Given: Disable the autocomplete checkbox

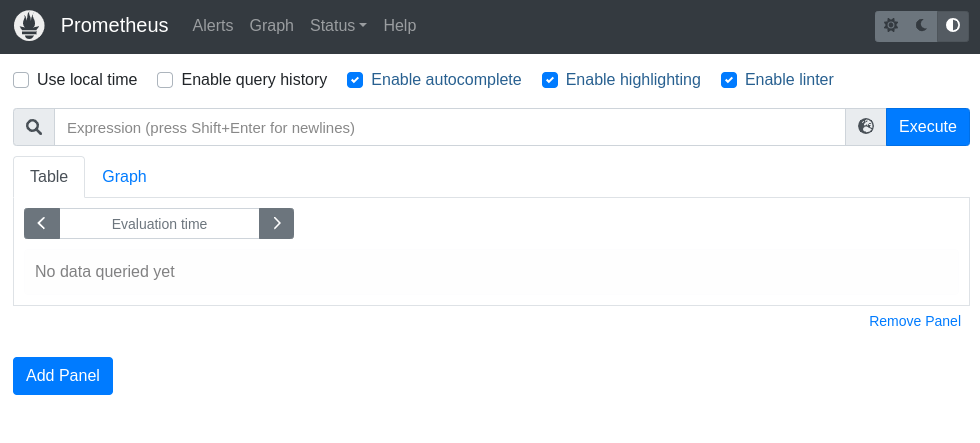Looking at the screenshot, I should point(355,80).
